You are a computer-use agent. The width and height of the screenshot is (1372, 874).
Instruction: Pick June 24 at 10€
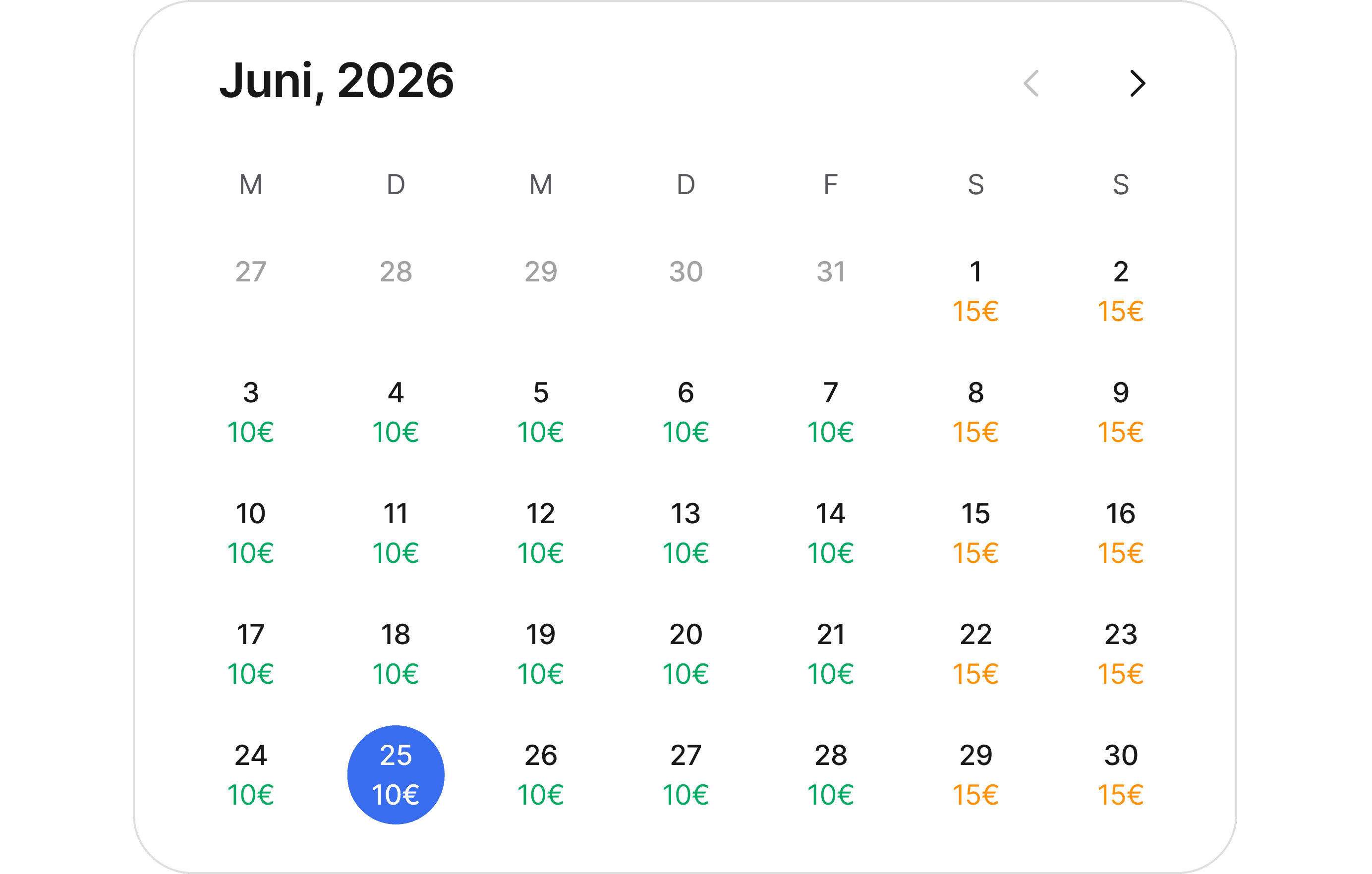[251, 775]
